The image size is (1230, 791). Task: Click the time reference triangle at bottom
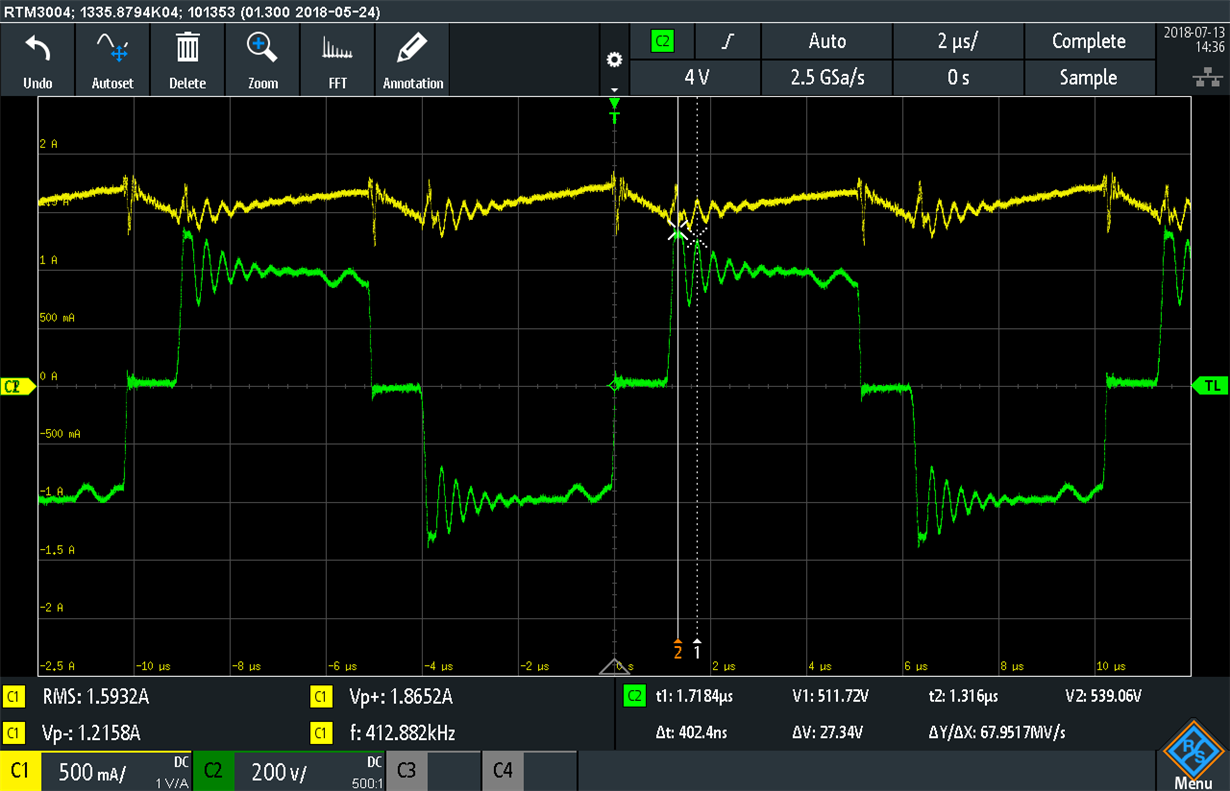point(614,668)
